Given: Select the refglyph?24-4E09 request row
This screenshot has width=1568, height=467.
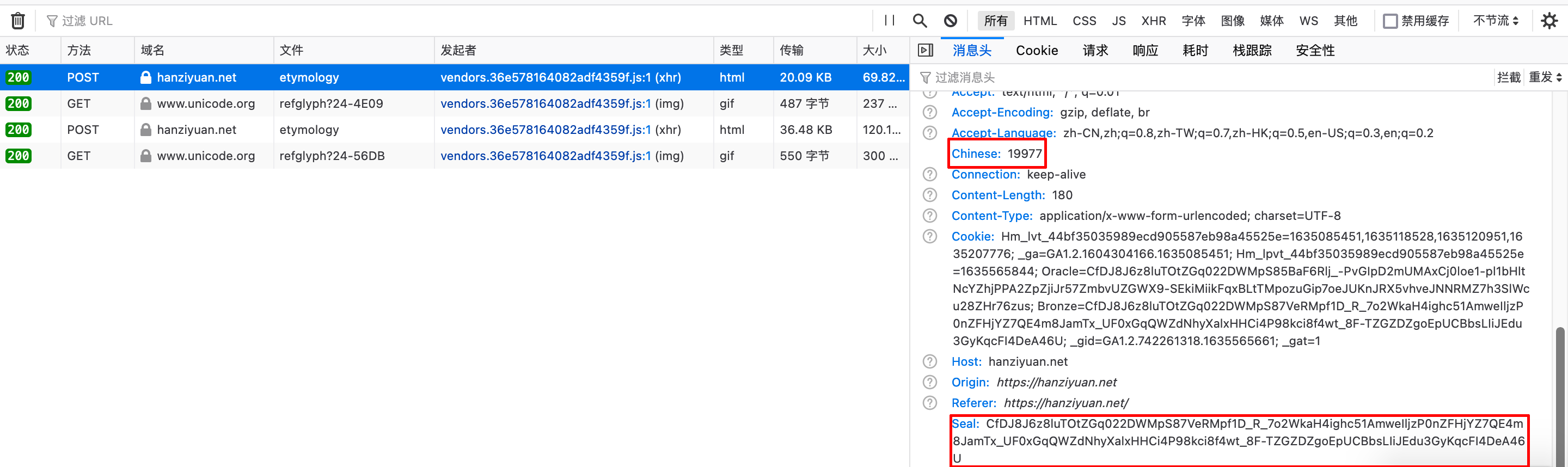Looking at the screenshot, I should (454, 103).
